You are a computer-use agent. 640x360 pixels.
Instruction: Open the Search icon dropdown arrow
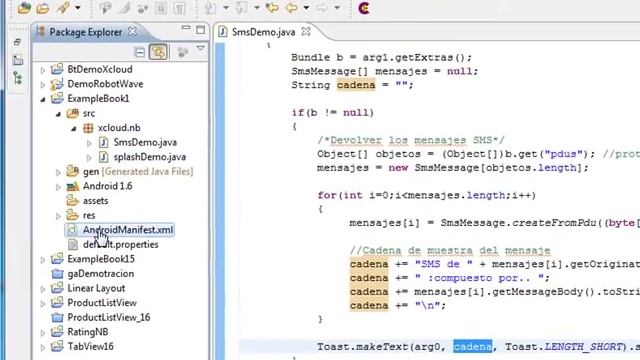[x=78, y=8]
